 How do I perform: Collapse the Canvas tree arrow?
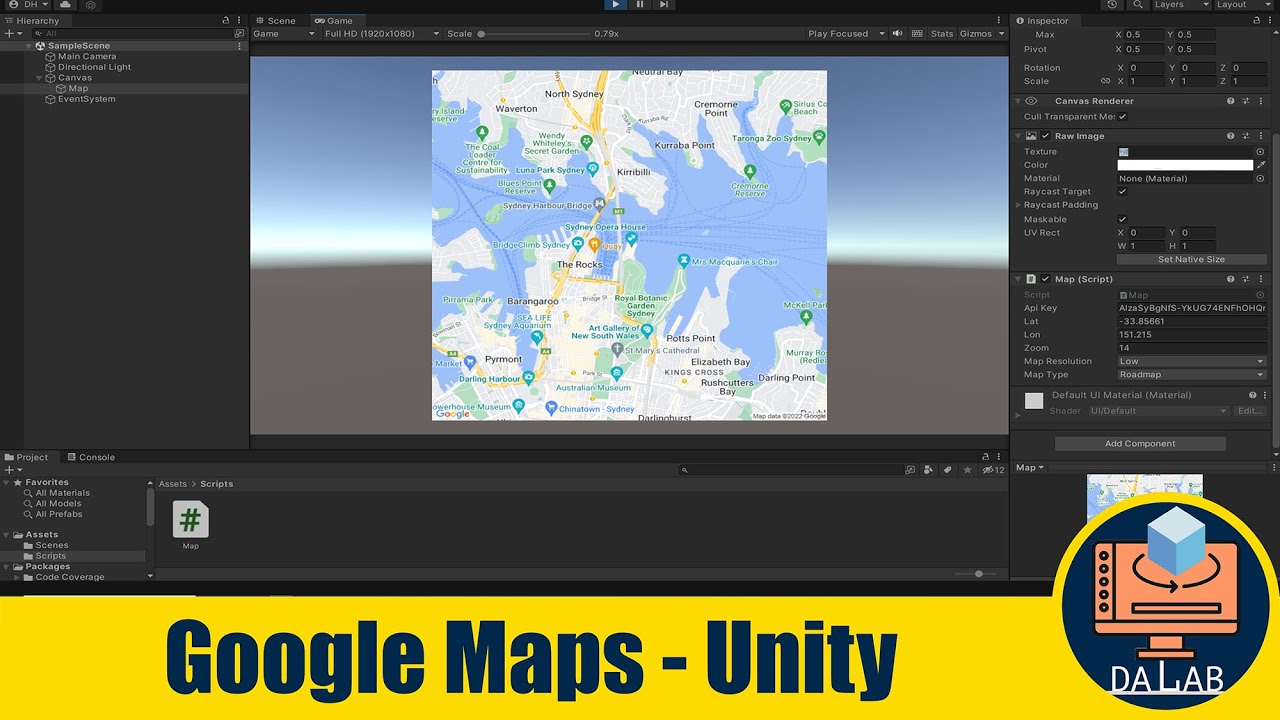[x=39, y=78]
